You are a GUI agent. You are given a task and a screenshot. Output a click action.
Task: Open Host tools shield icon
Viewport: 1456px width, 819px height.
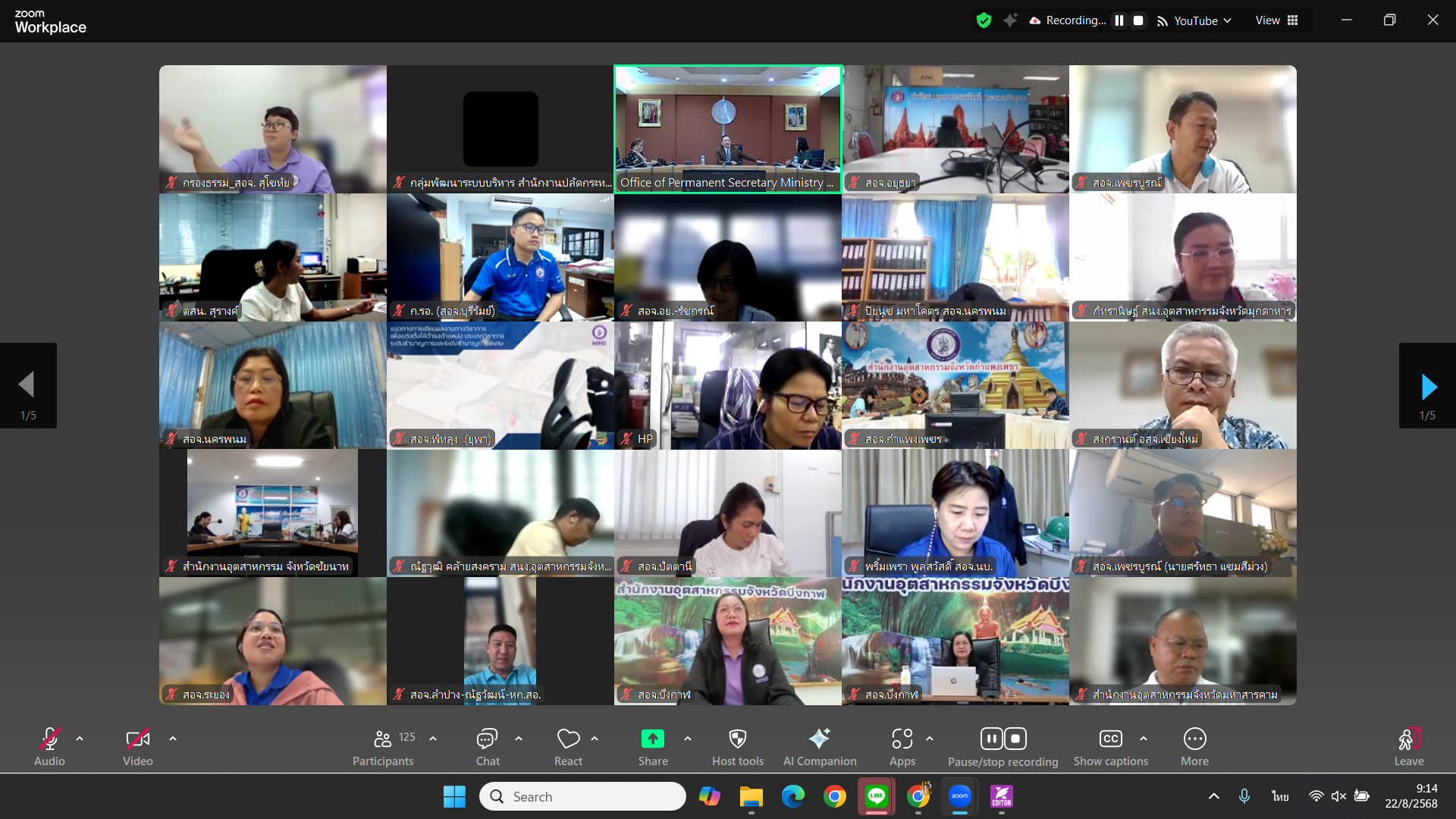737,739
